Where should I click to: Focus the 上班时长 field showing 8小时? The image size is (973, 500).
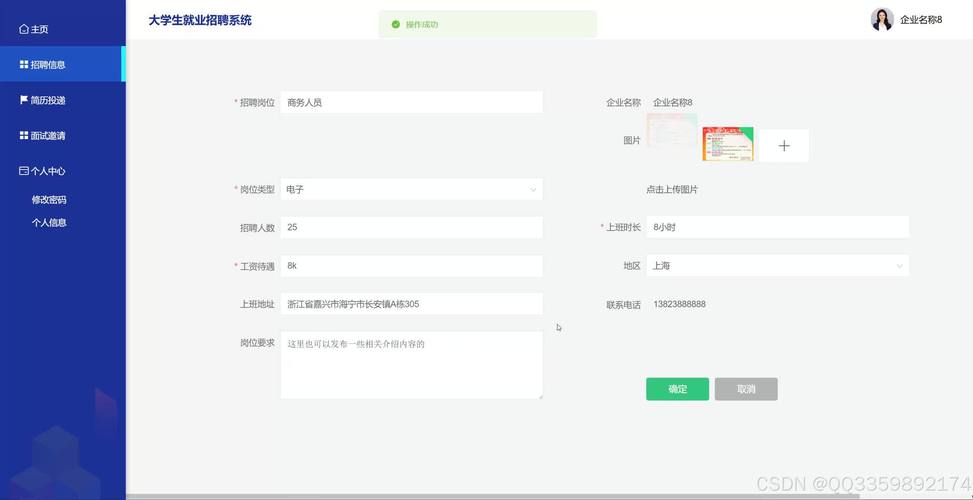778,227
